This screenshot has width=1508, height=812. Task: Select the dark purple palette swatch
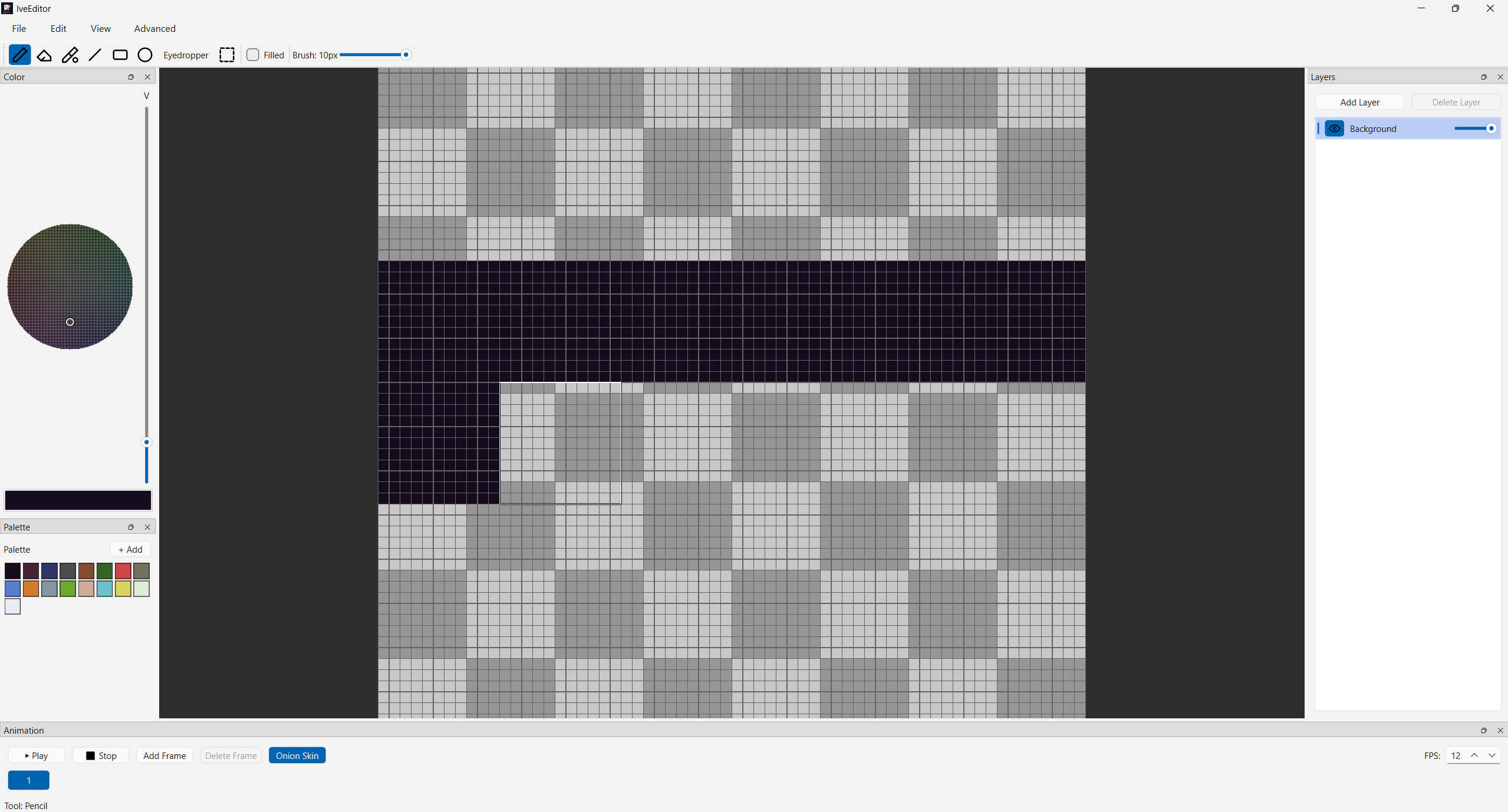coord(31,570)
